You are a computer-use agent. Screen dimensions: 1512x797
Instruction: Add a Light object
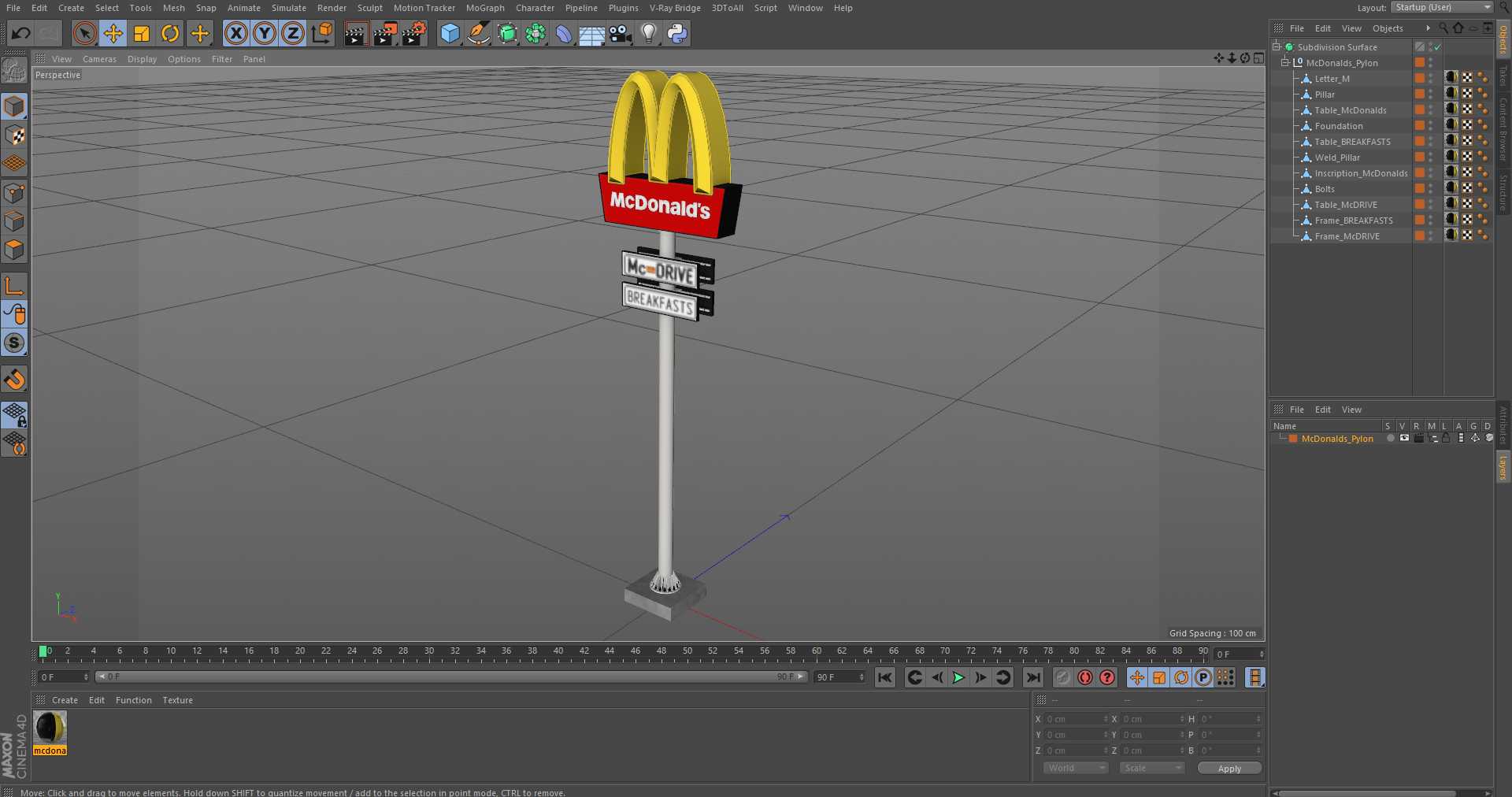(x=649, y=33)
